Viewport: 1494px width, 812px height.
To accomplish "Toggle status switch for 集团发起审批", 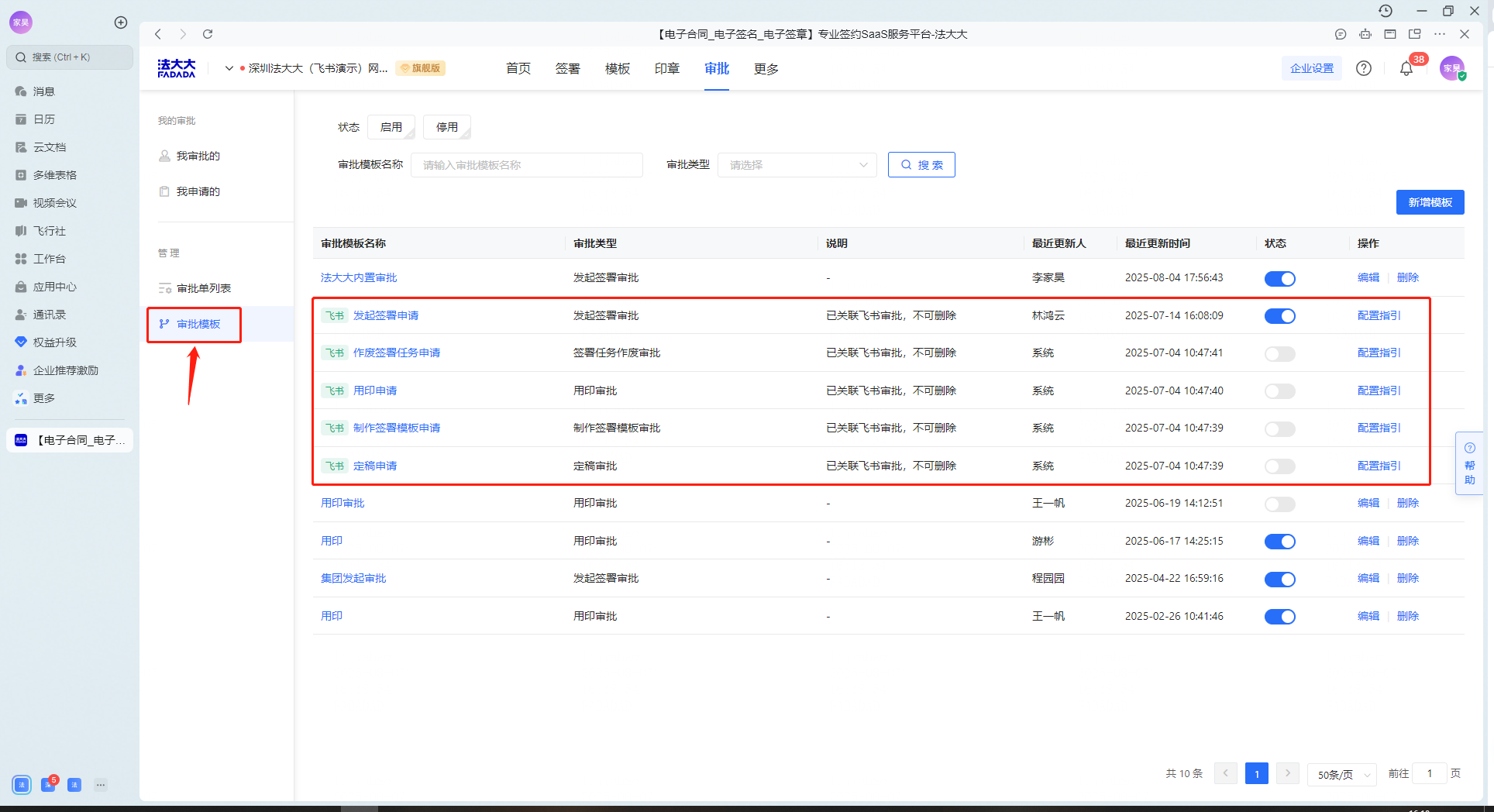I will point(1280,579).
